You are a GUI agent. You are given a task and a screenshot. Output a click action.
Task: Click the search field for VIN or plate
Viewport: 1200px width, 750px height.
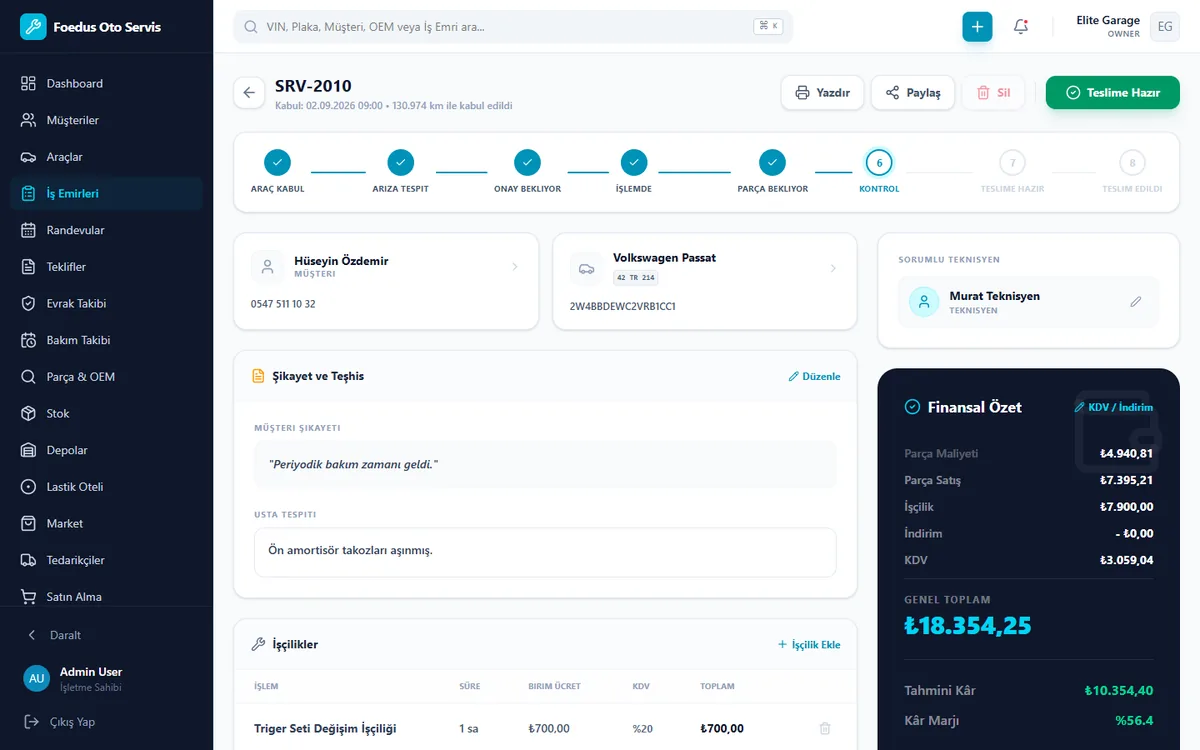[x=513, y=27]
